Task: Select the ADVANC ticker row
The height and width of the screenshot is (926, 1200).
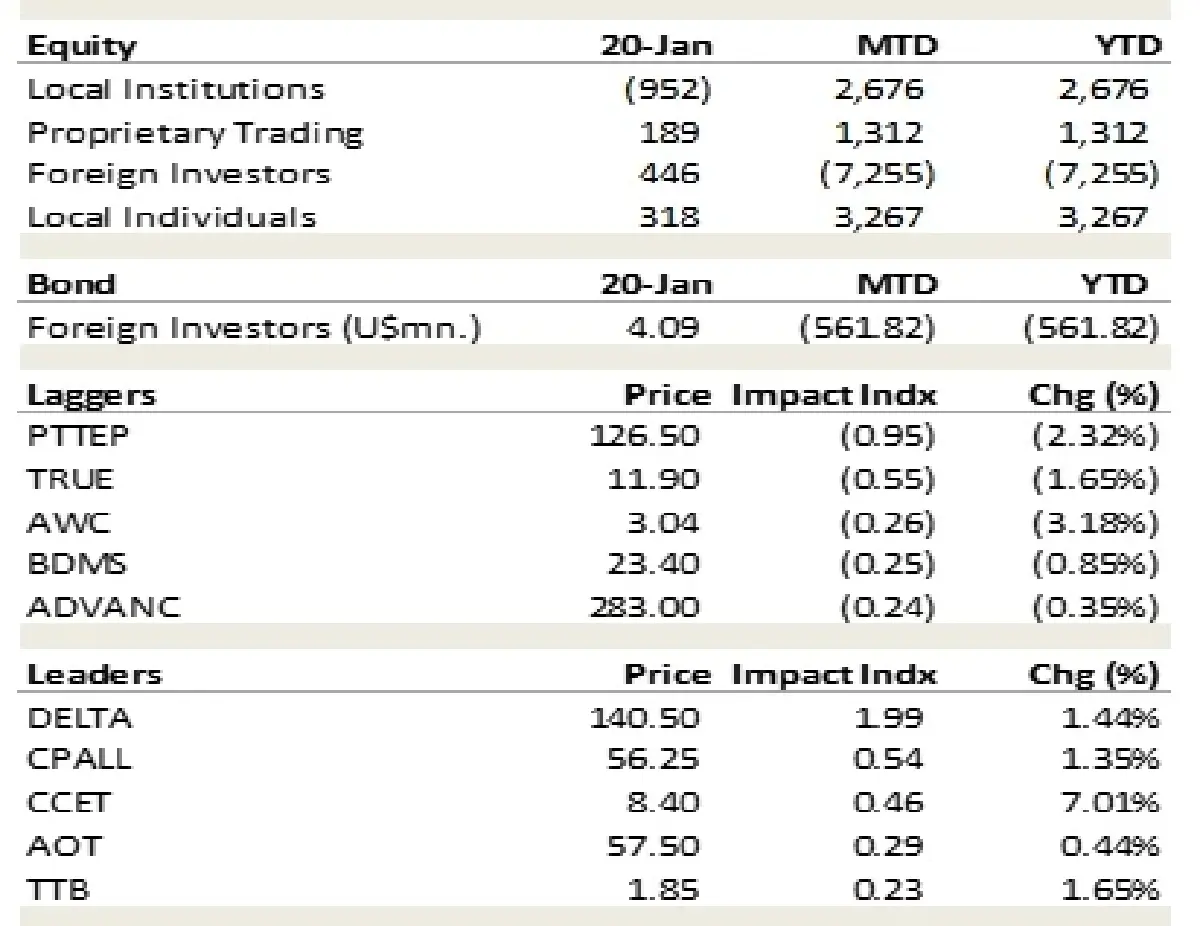Action: pos(104,607)
